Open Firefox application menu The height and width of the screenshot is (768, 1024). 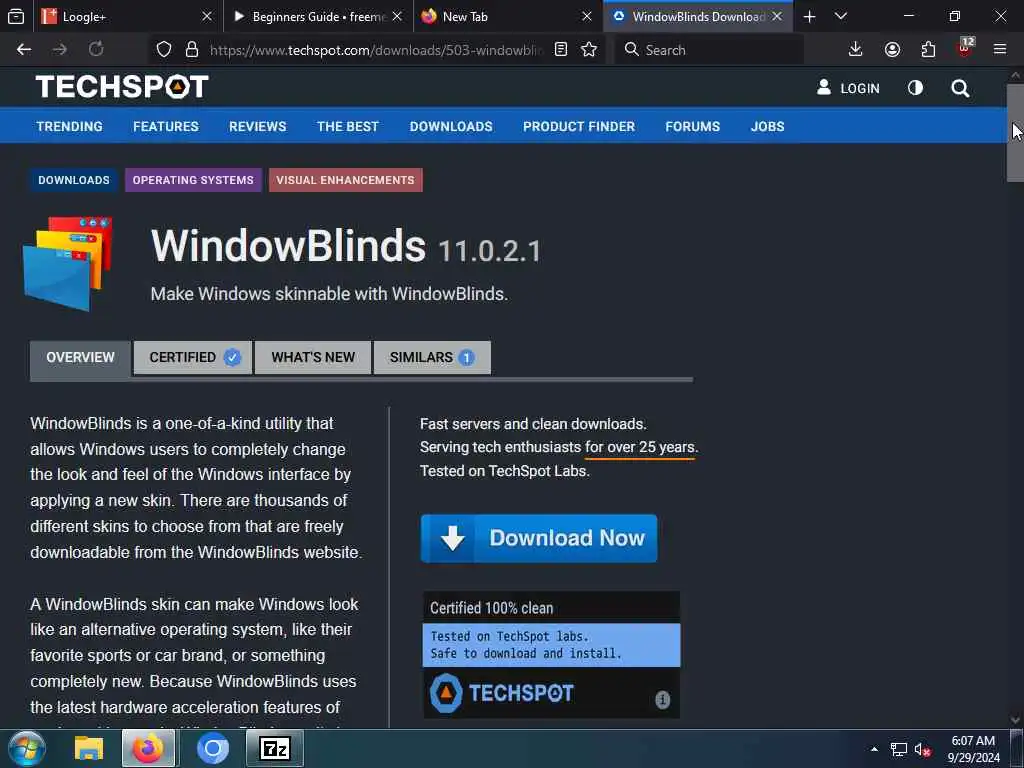[1000, 50]
